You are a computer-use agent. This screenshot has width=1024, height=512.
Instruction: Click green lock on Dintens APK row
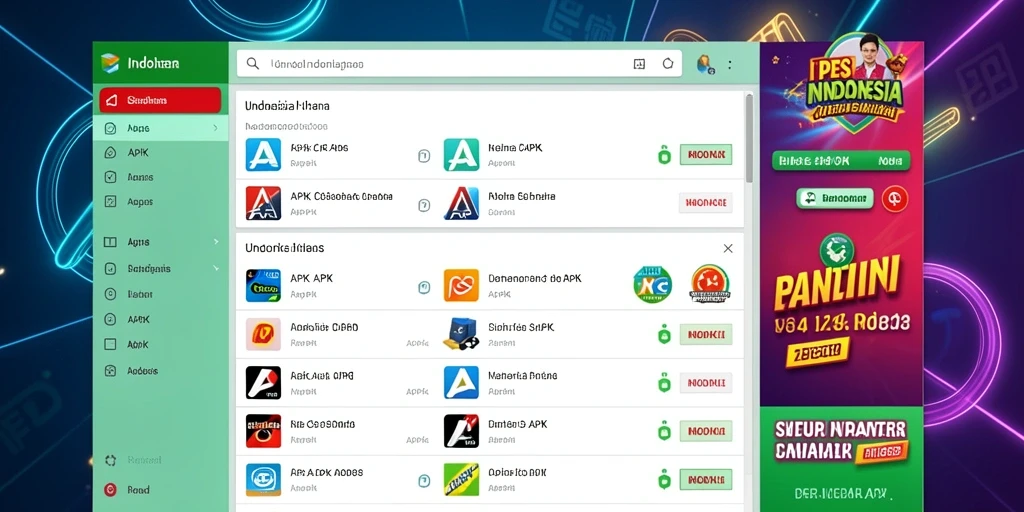[x=664, y=431]
